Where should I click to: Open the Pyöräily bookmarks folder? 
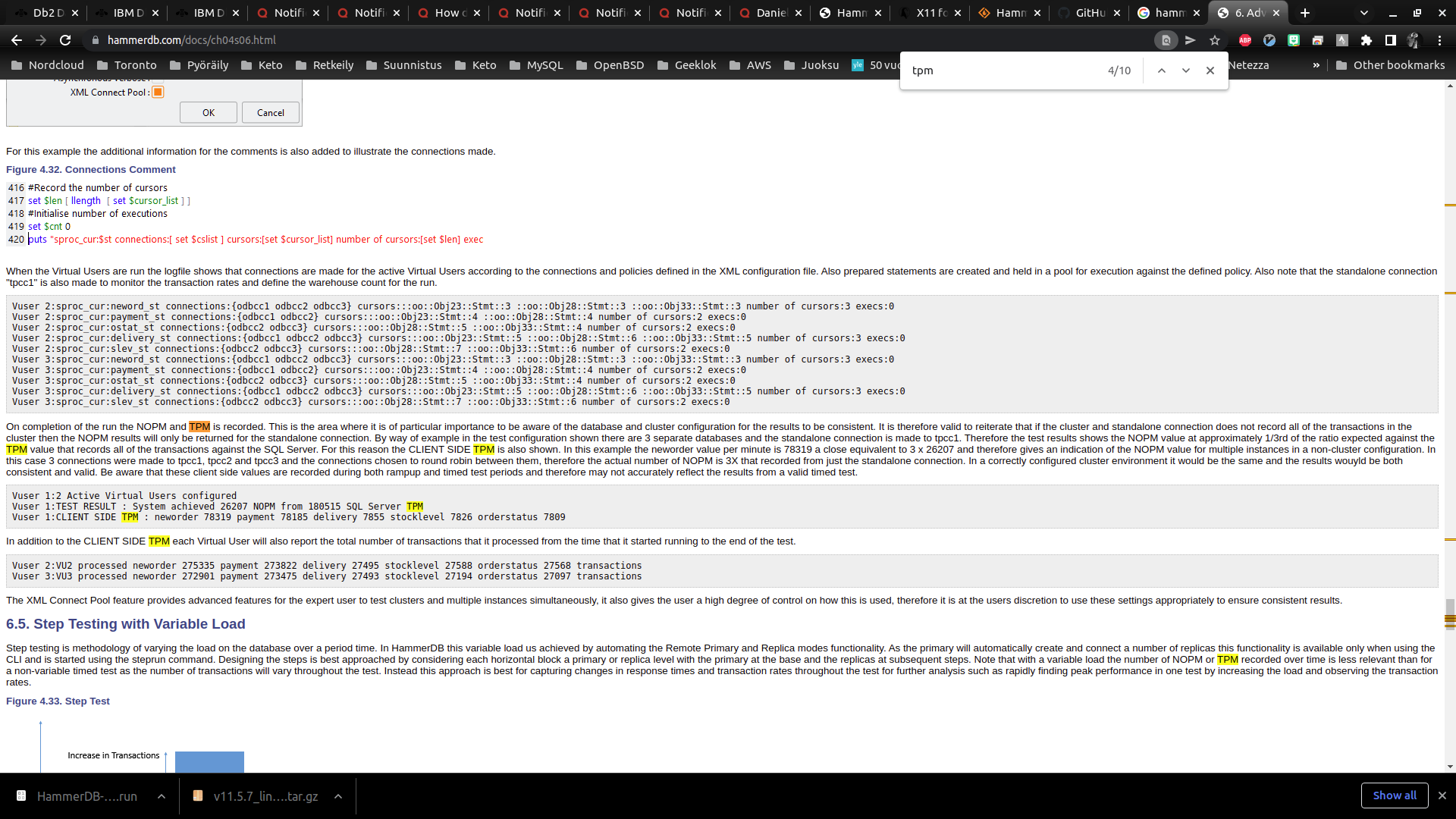(199, 65)
